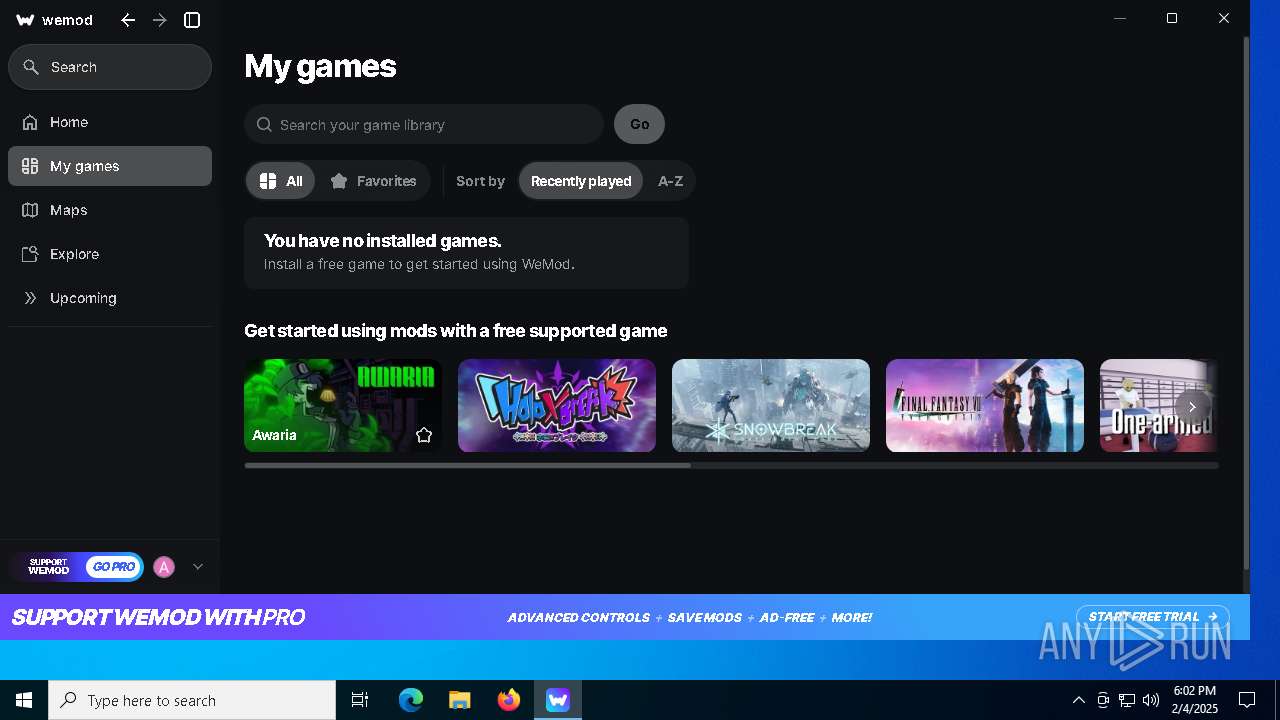
Task: Open File Explorer from taskbar
Action: coord(460,700)
